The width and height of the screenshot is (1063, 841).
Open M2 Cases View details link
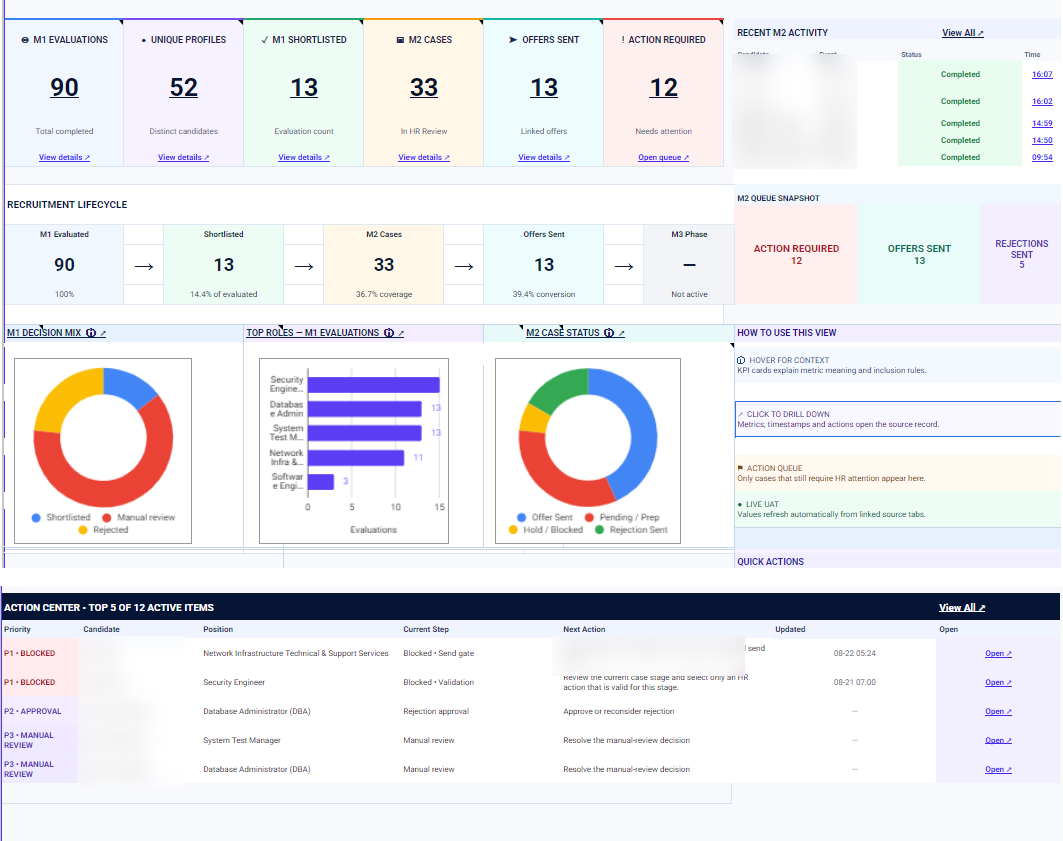[x=424, y=157]
